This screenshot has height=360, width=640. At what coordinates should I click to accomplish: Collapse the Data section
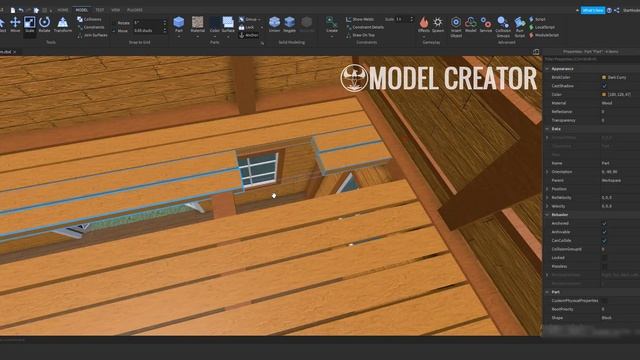click(547, 129)
